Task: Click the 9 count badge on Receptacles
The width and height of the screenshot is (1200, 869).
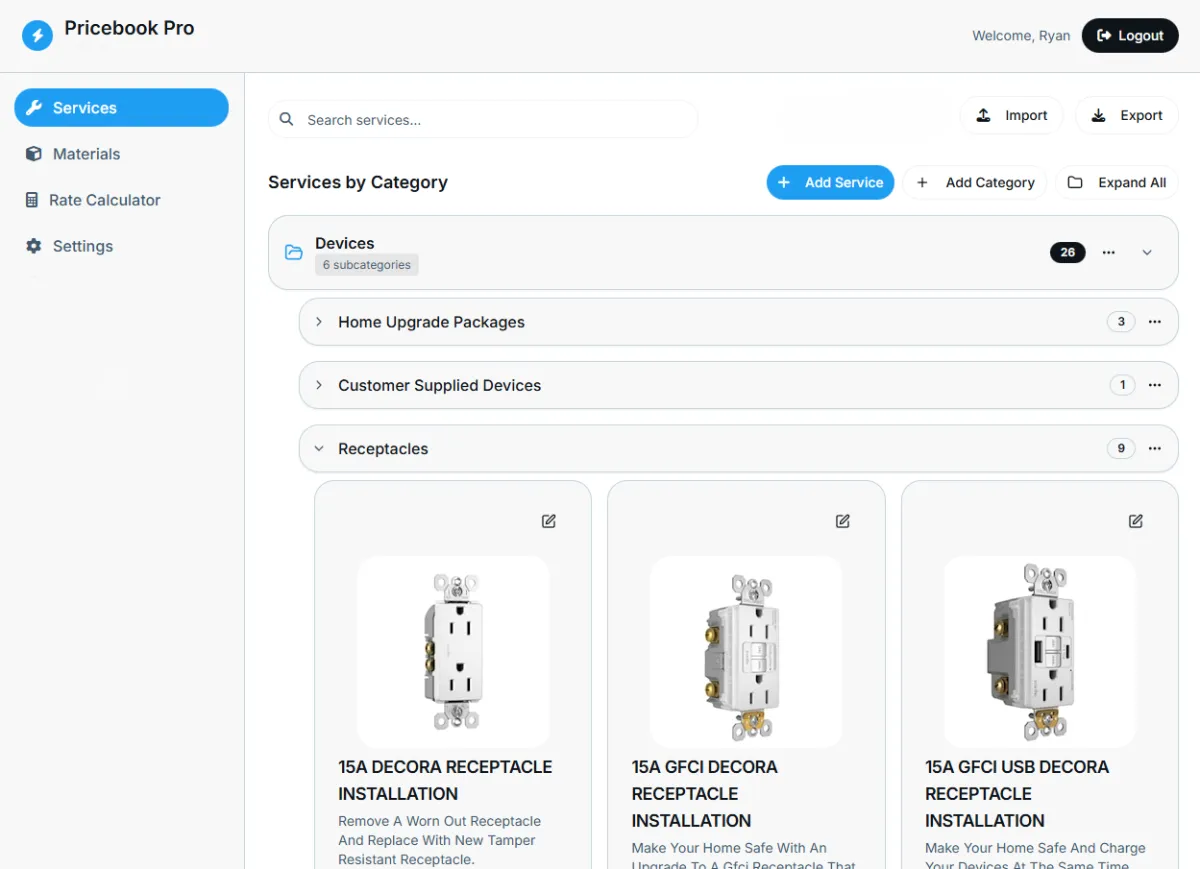Action: pyautogui.click(x=1121, y=449)
